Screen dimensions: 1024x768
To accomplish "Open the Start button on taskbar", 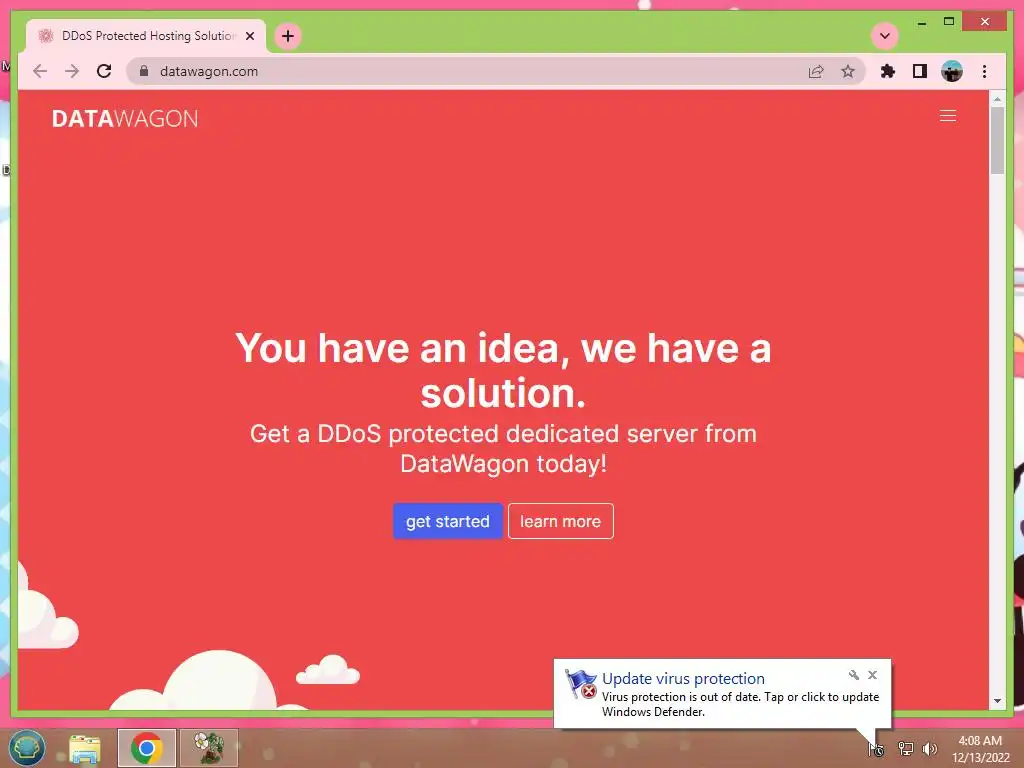I will [x=26, y=748].
